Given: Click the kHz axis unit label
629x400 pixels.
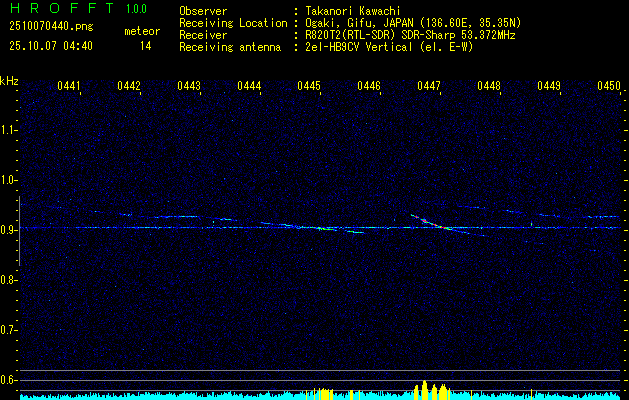Looking at the screenshot, I should coord(9,81).
